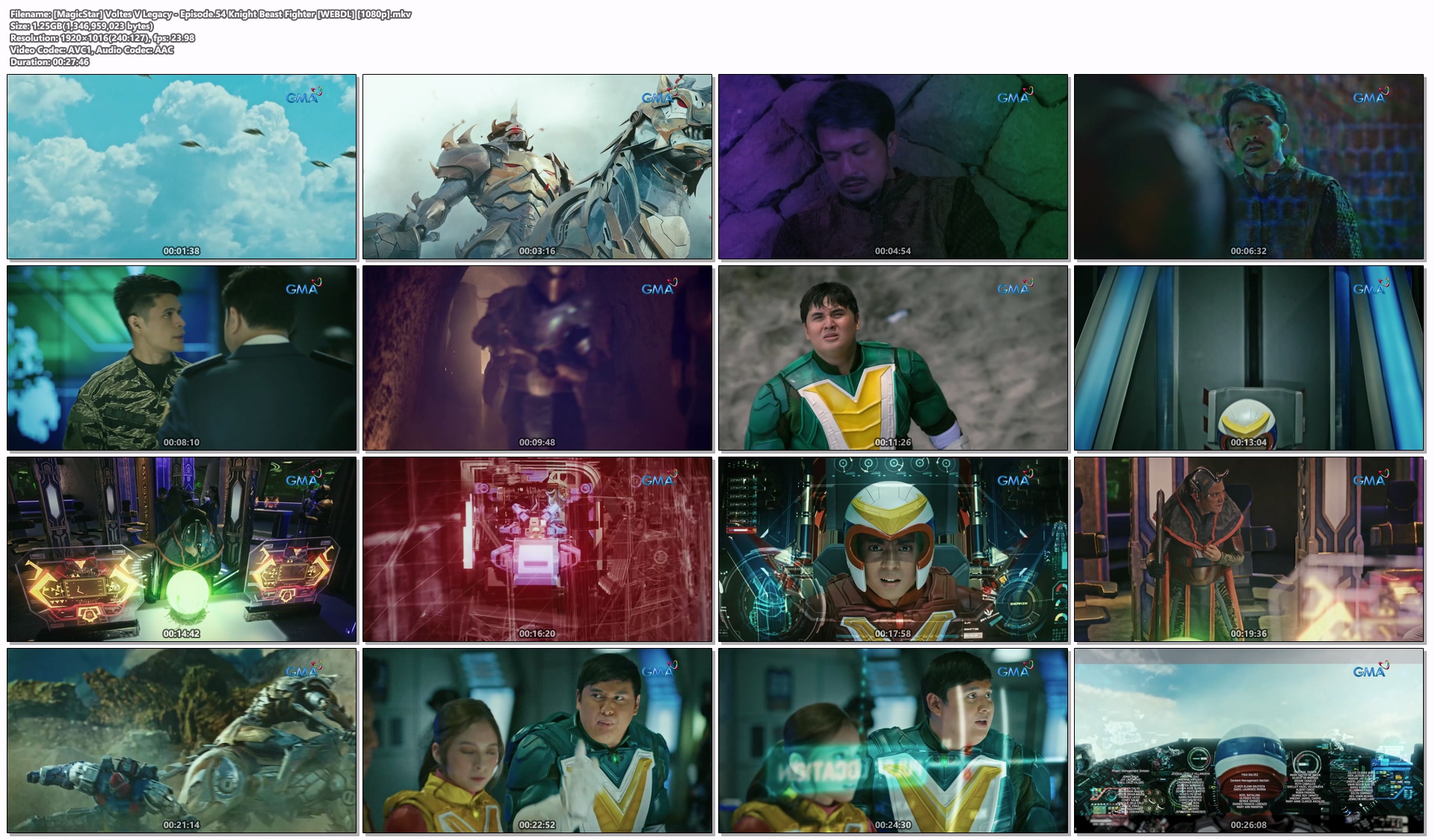Select the glowing green orb thumbnail at 00:14:42
Image resolution: width=1435 pixels, height=840 pixels.
coord(182,549)
